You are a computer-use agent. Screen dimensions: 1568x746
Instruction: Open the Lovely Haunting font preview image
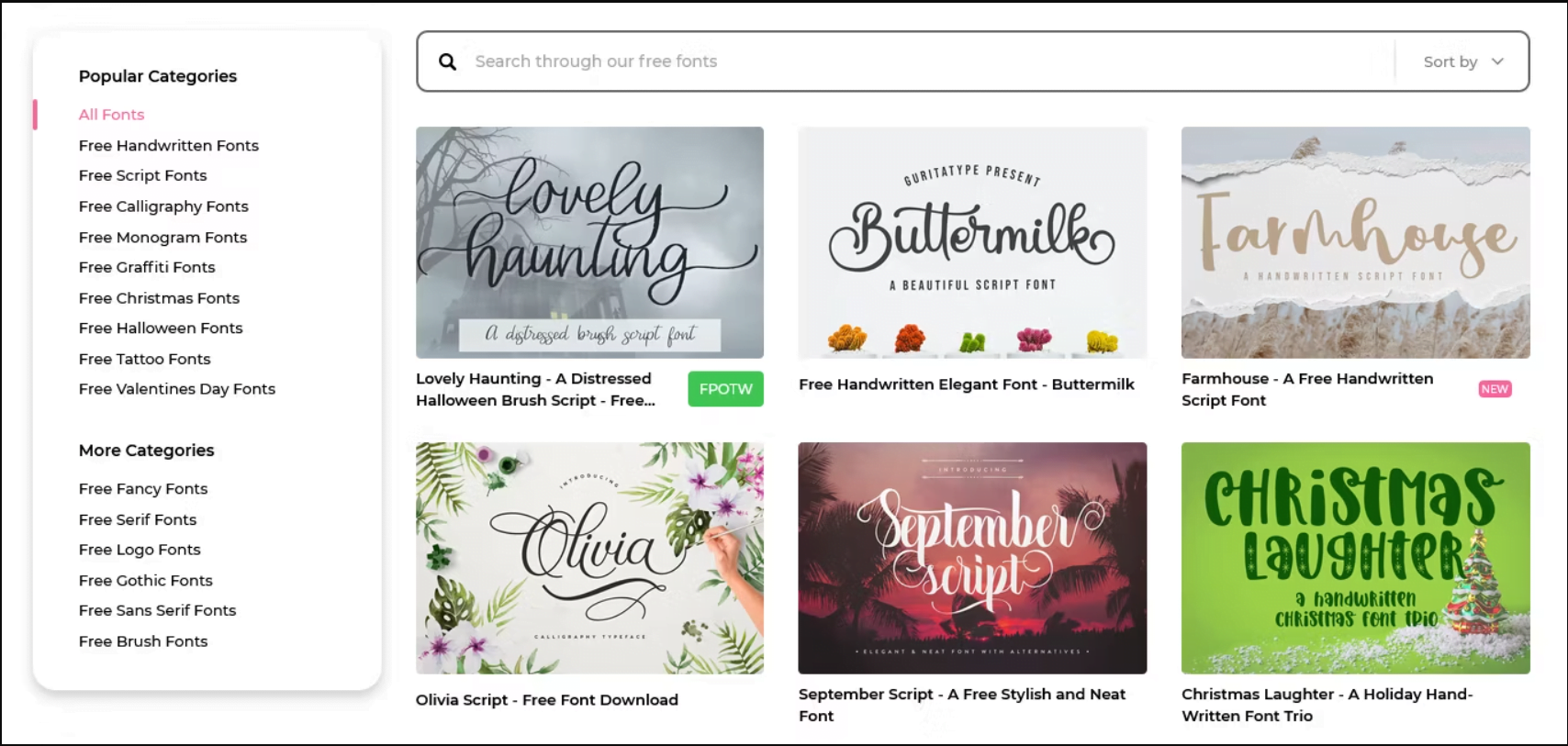point(589,242)
